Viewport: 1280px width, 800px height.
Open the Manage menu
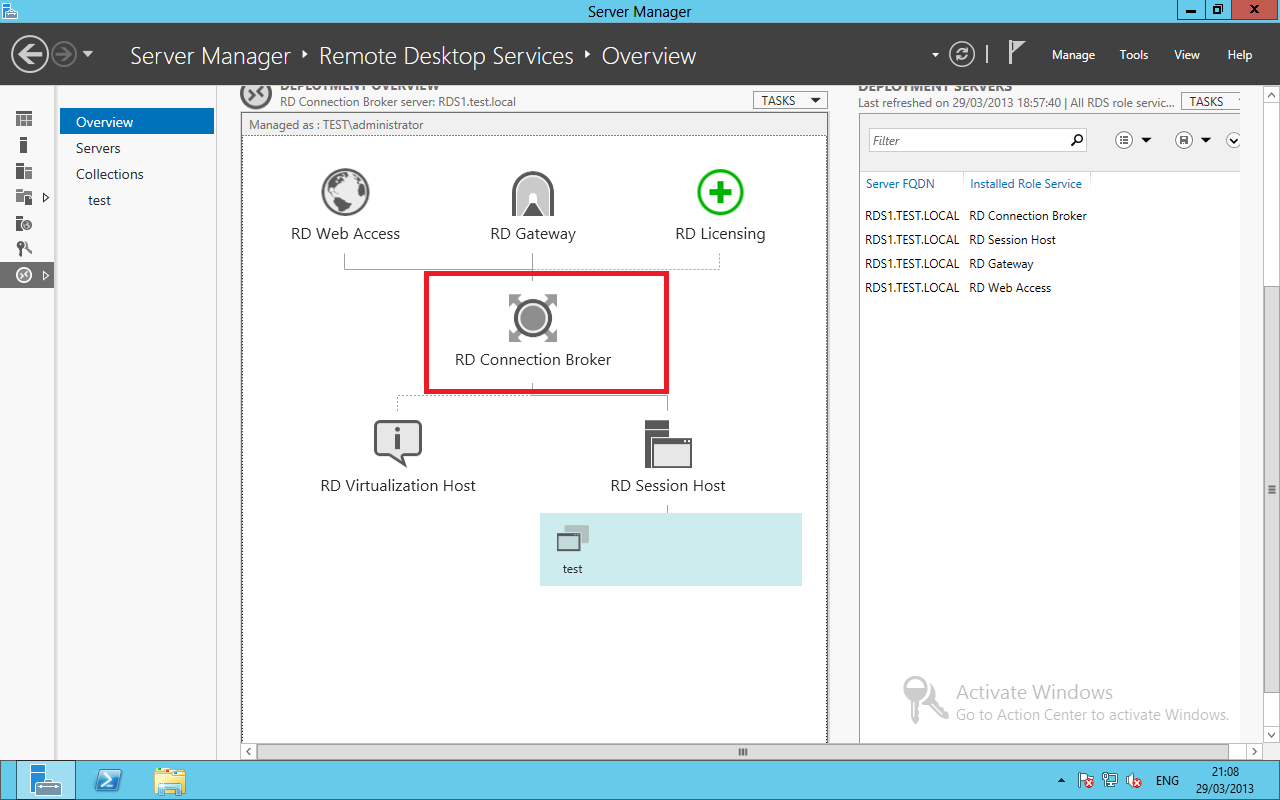click(x=1073, y=55)
